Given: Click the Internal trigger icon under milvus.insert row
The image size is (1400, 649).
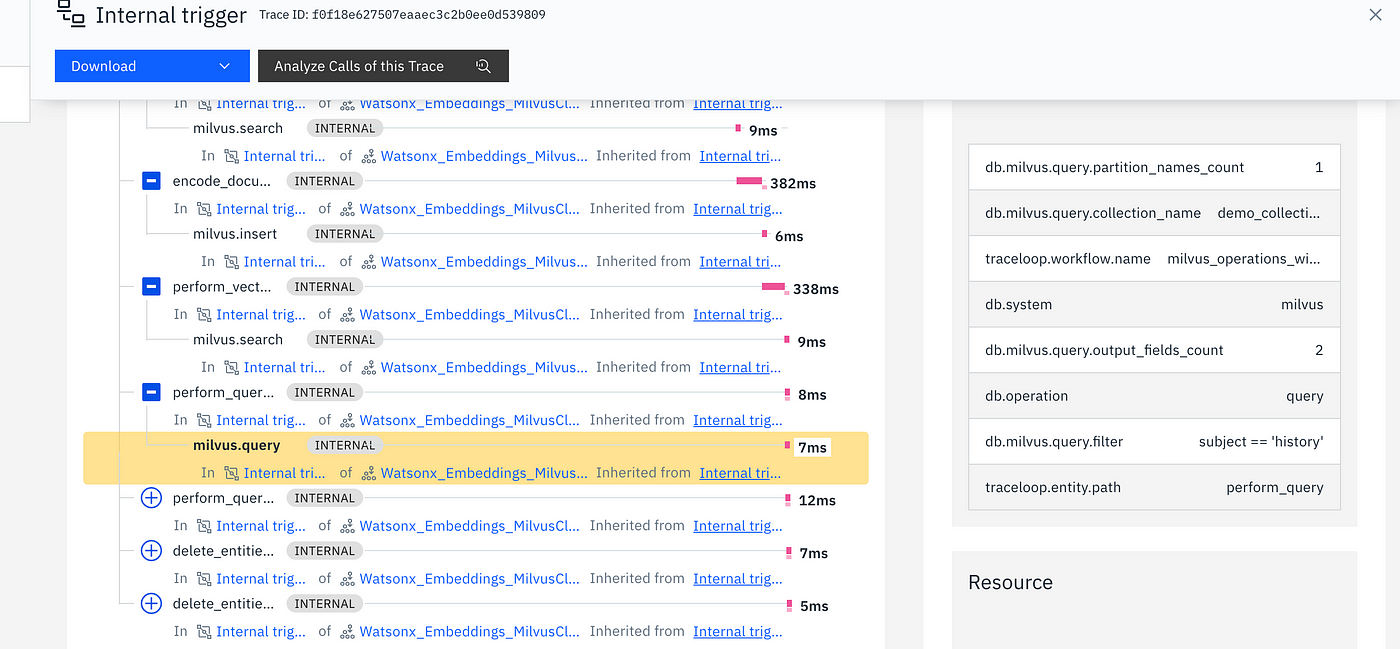Looking at the screenshot, I should coord(231,262).
